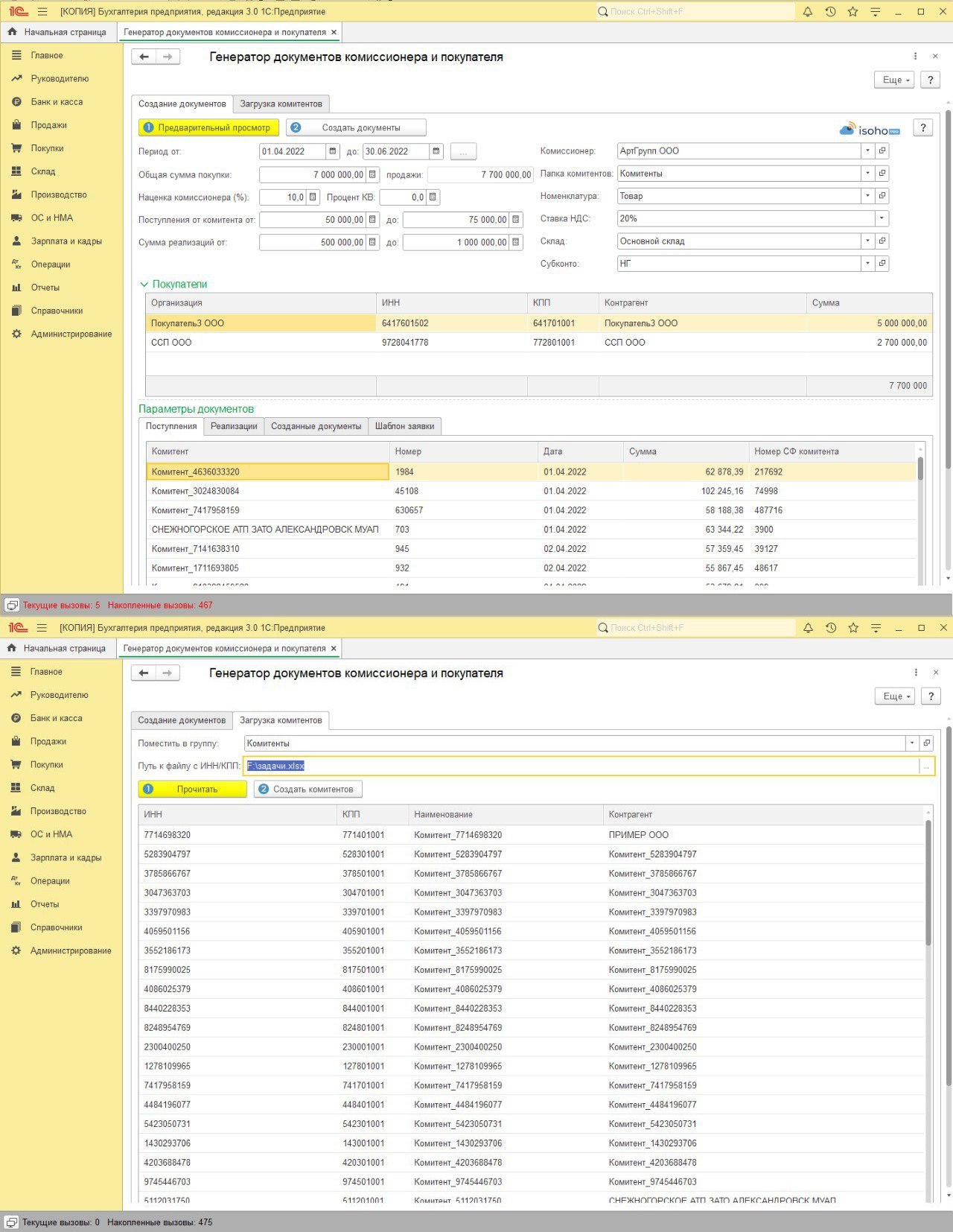Expand Папка комитентов dropdown
Screen dimensions: 953x1232
click(x=867, y=173)
